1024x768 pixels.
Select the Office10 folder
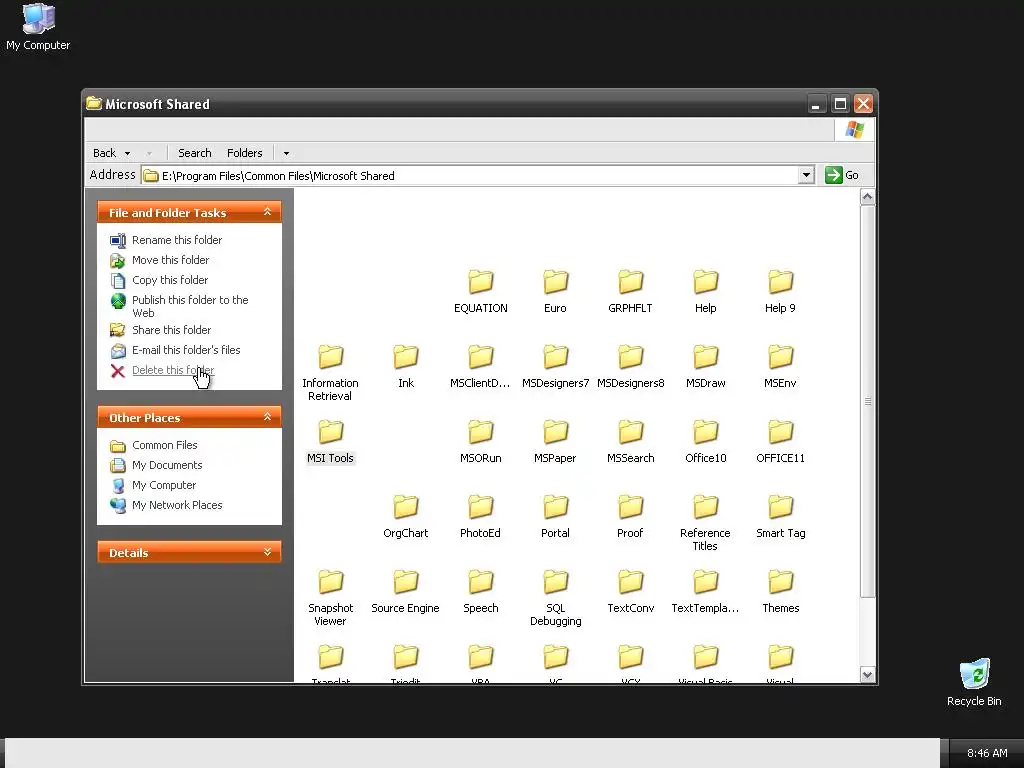point(705,441)
